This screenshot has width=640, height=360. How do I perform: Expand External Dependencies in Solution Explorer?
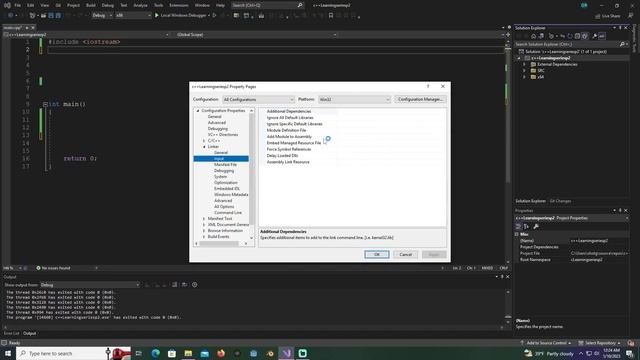point(524,64)
